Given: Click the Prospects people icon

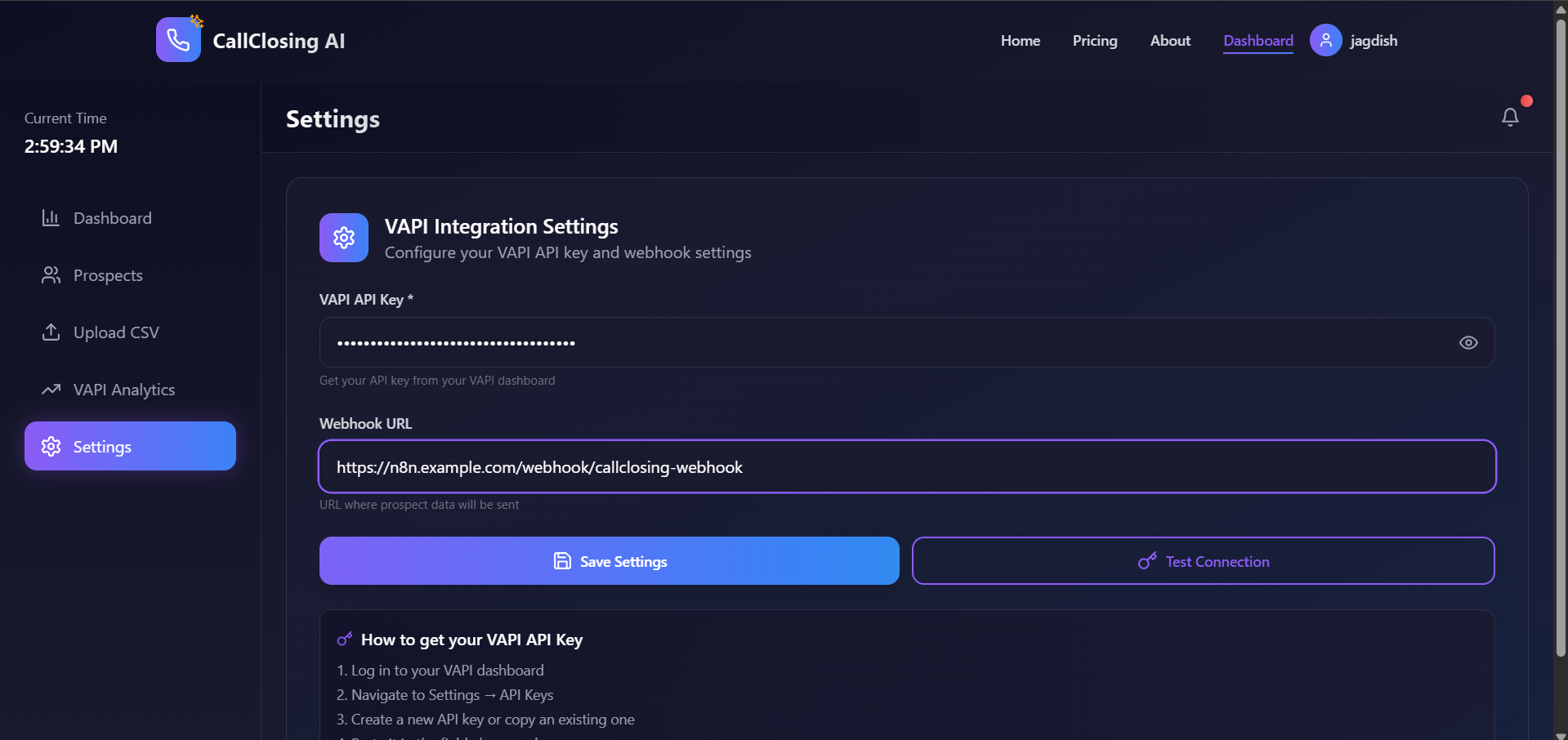Looking at the screenshot, I should click(x=51, y=275).
